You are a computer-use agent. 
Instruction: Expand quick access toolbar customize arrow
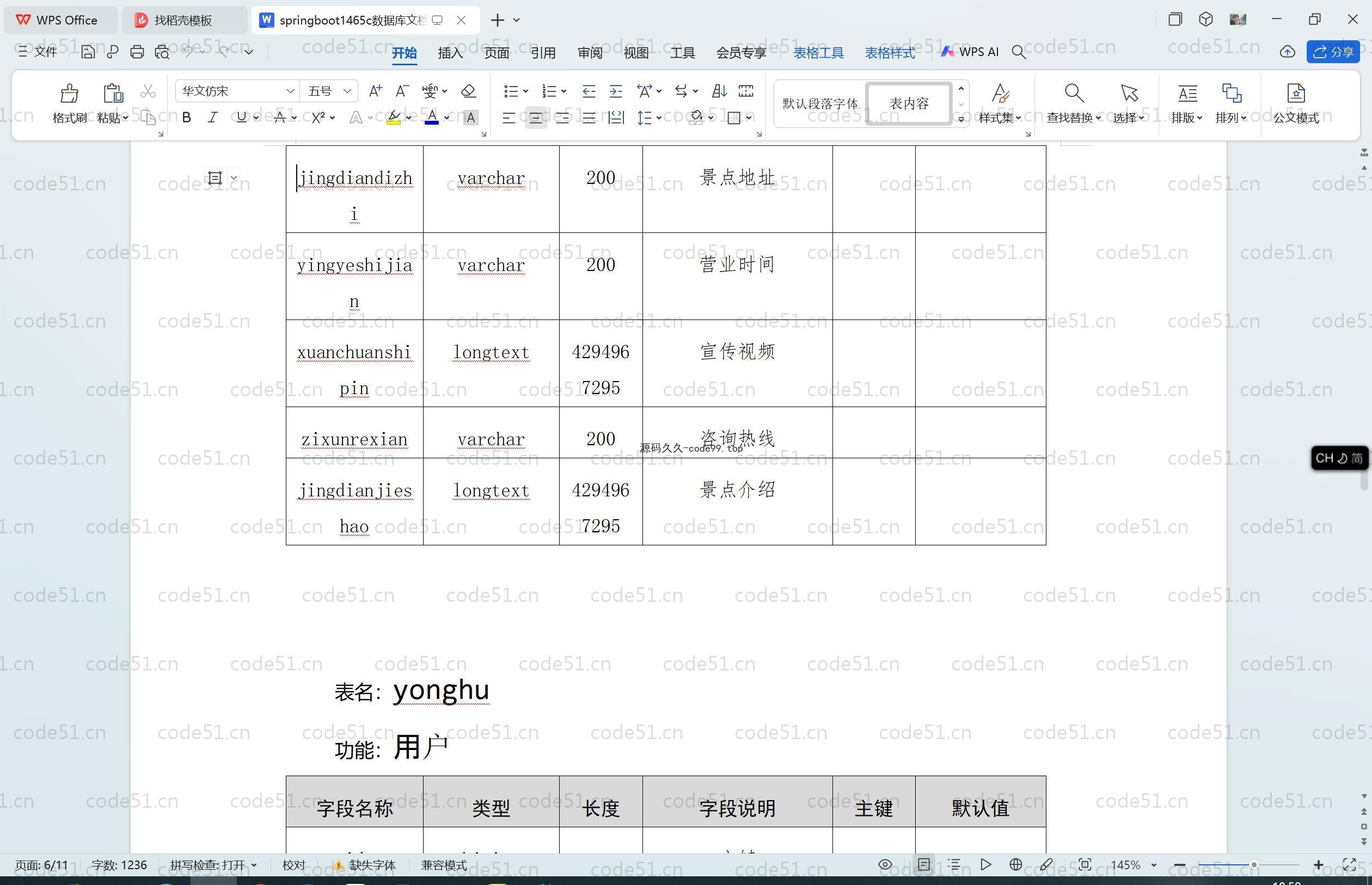click(249, 52)
